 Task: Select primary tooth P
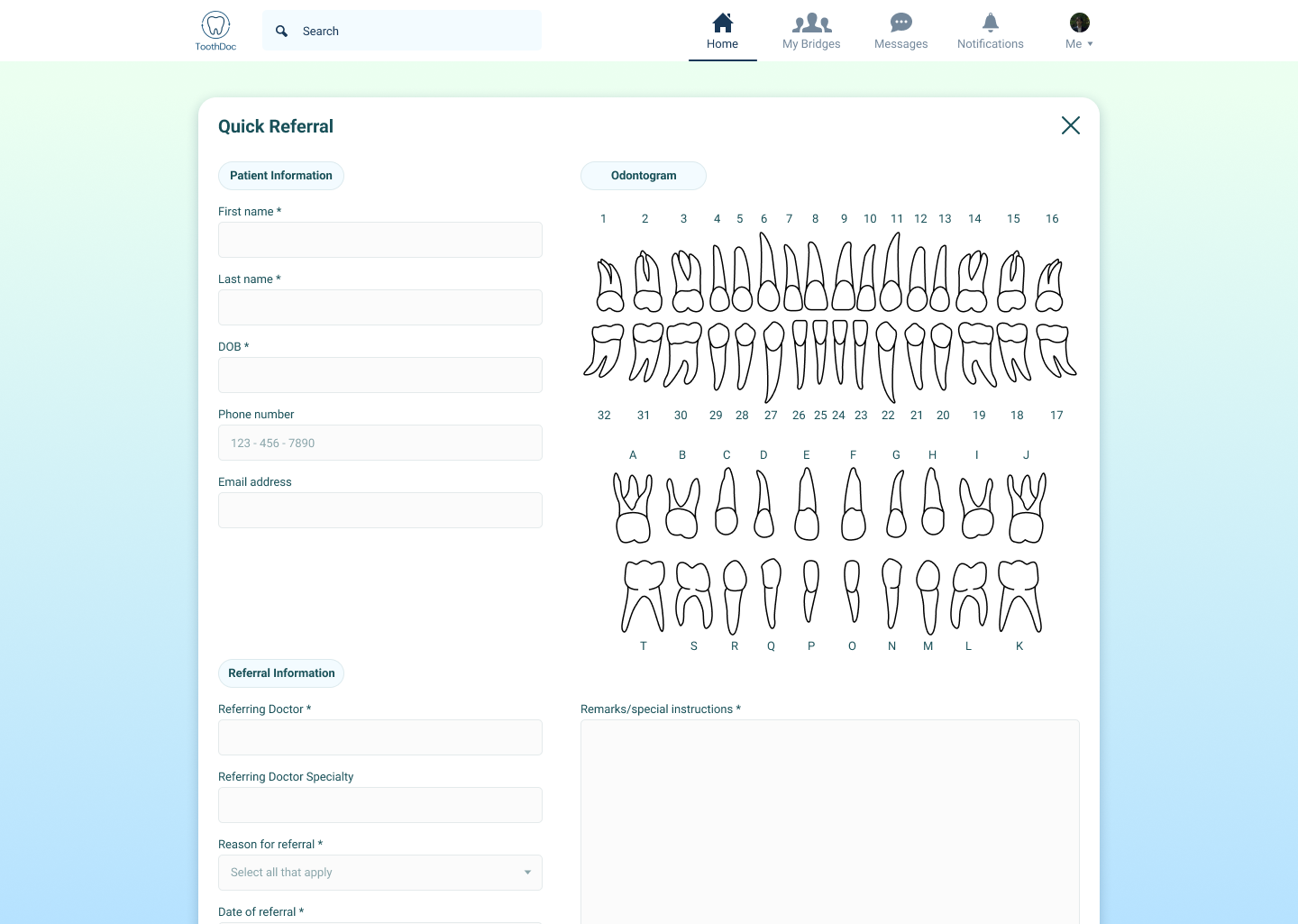[810, 590]
